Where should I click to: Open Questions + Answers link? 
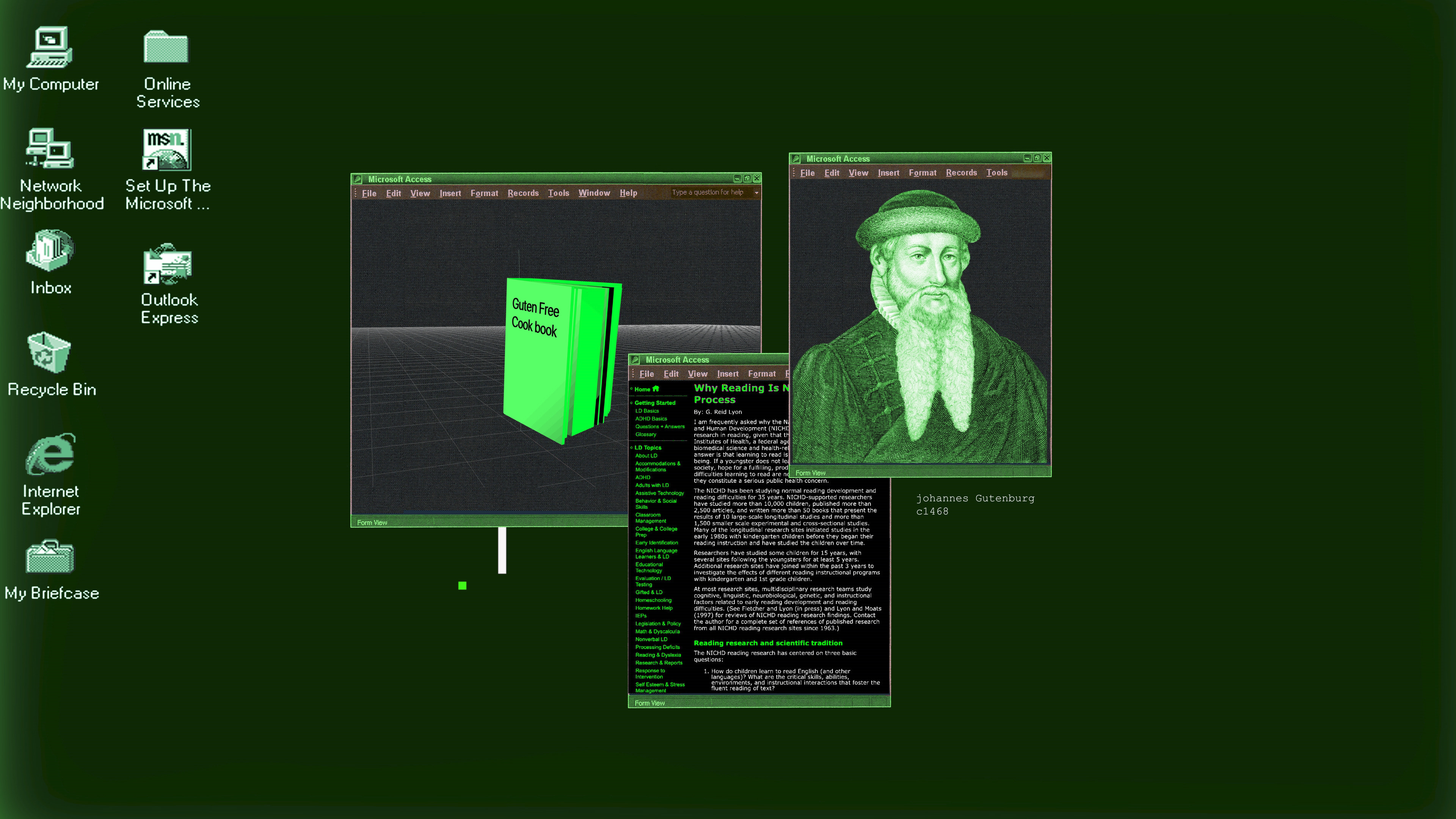(x=660, y=427)
